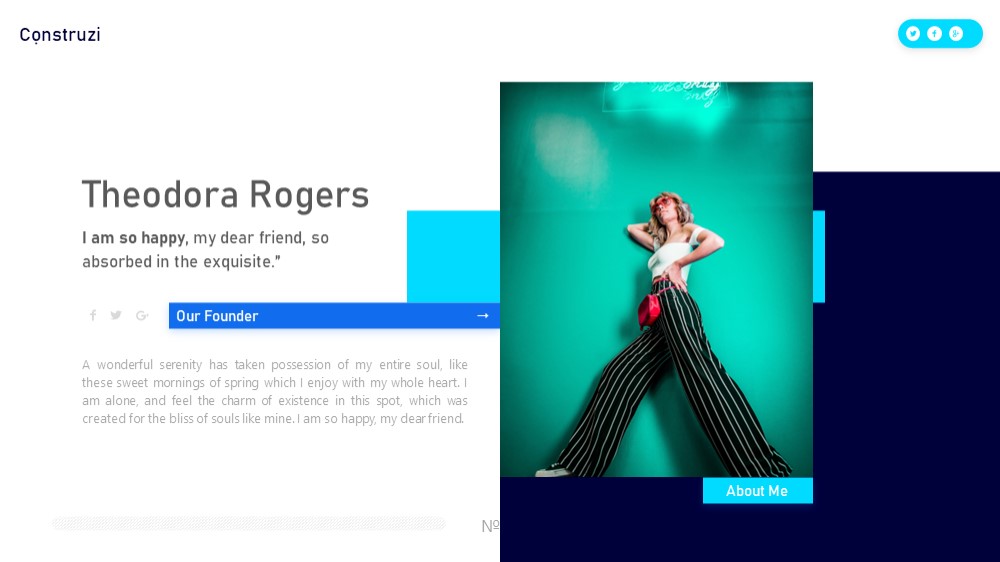Click the Construzi logo
Viewport: 1000px width, 562px height.
(60, 34)
